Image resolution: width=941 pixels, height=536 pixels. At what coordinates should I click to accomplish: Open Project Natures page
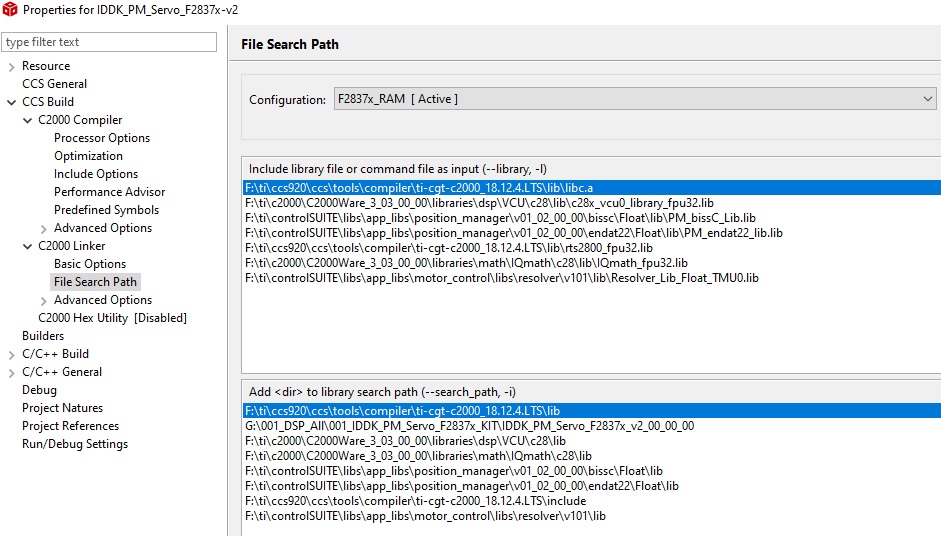pos(62,408)
